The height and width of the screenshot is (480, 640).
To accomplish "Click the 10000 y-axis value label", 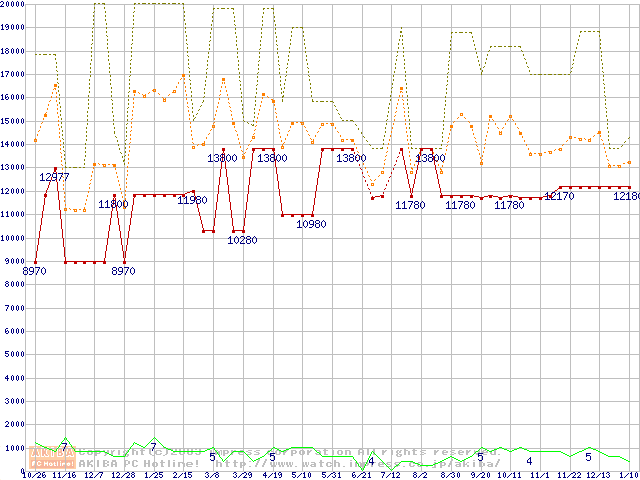I will (x=12, y=237).
